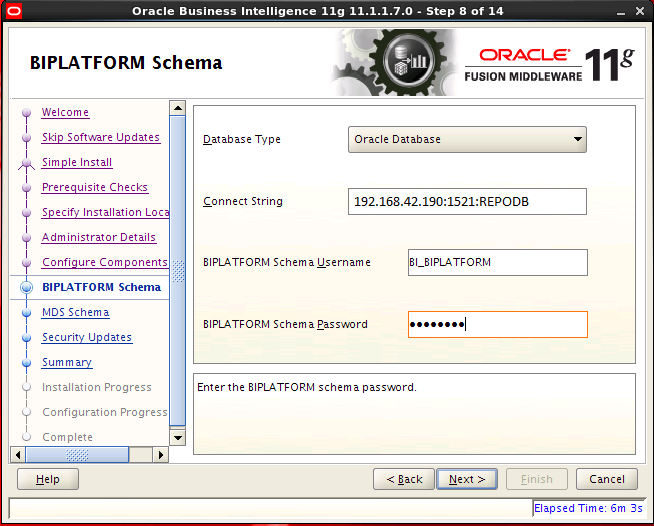Jump to the Simple Install step
654x526 pixels.
coord(77,162)
